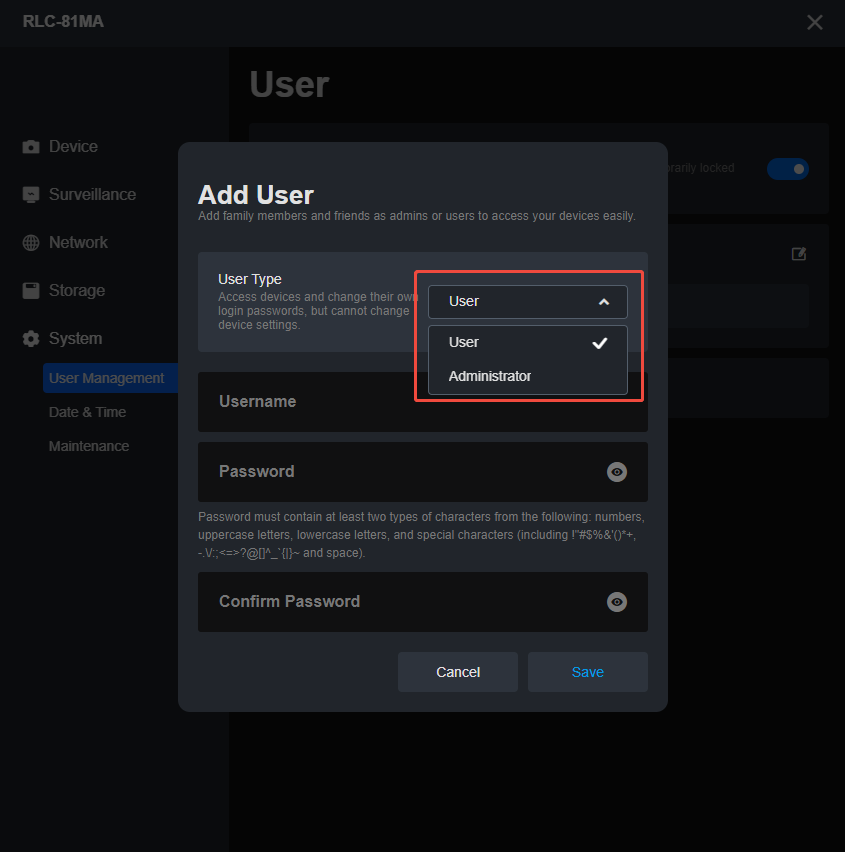Focus the Confirm Password text field
Image resolution: width=845 pixels, height=852 pixels.
400,602
